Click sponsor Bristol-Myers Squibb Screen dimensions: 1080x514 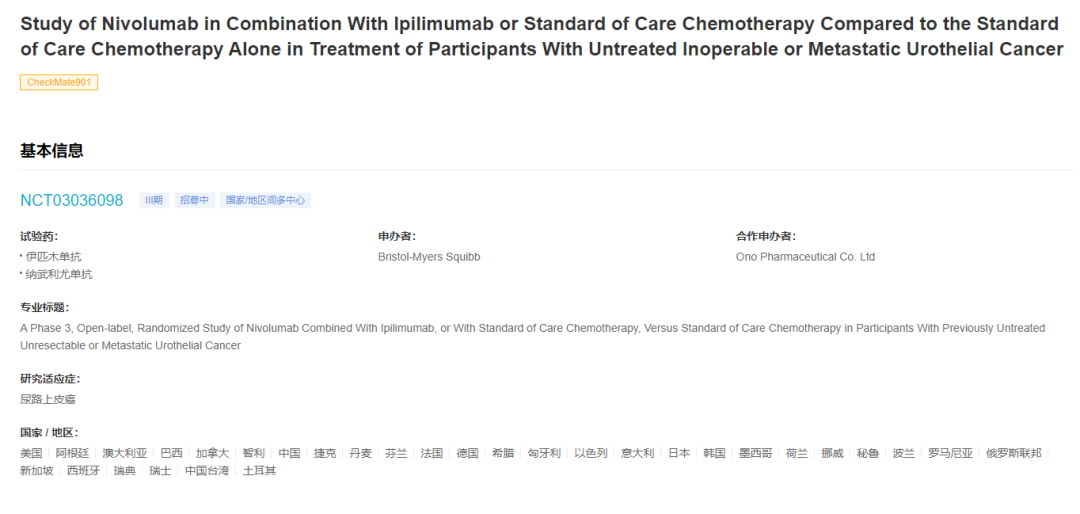pos(429,257)
